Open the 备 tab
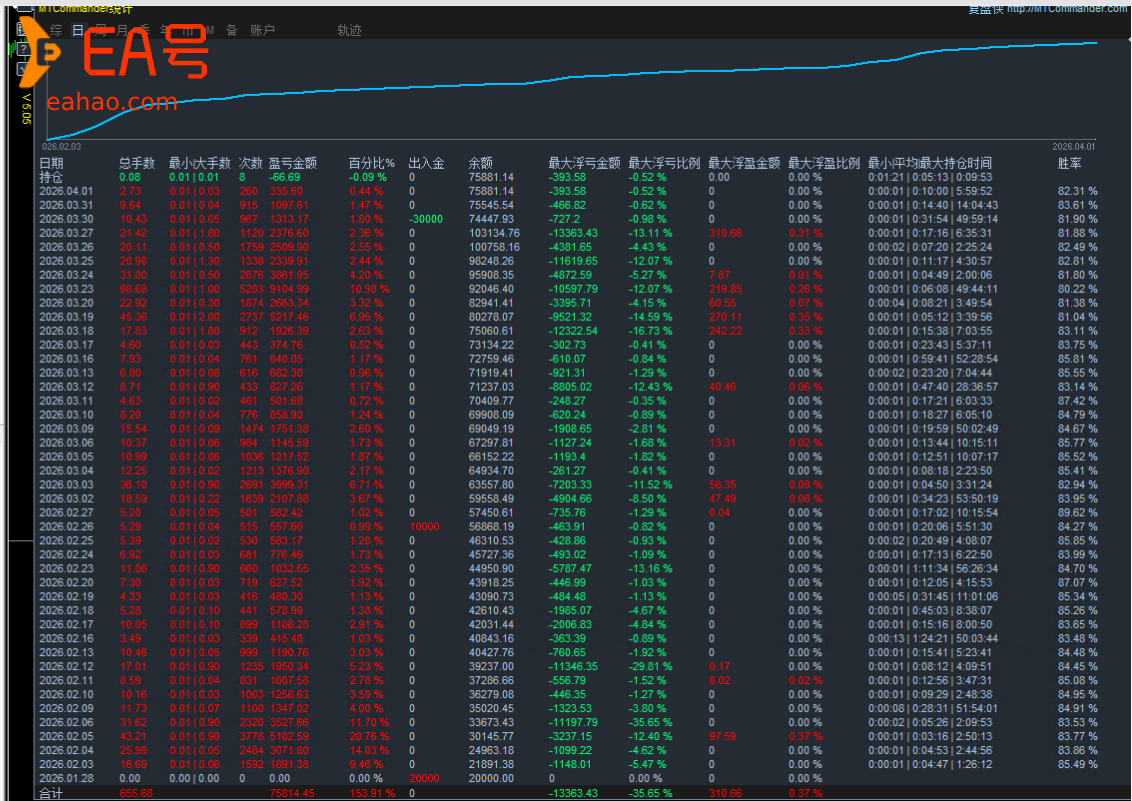The height and width of the screenshot is (801, 1132). [231, 31]
